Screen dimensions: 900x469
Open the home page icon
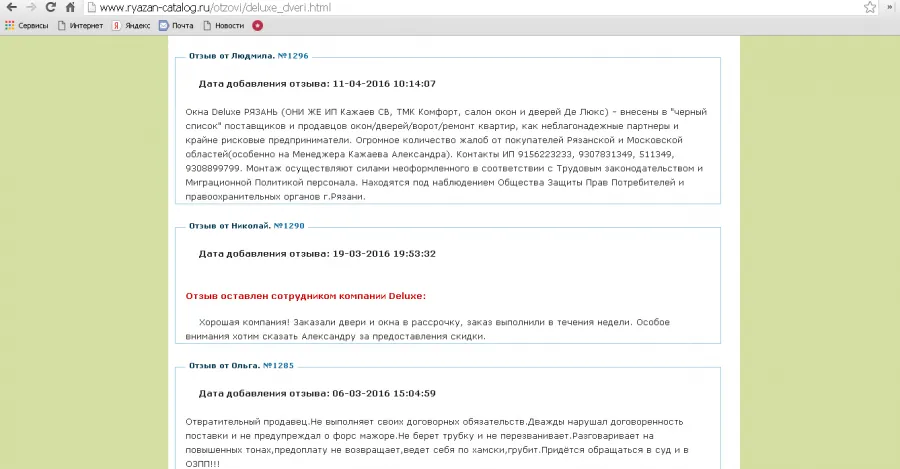point(70,7)
